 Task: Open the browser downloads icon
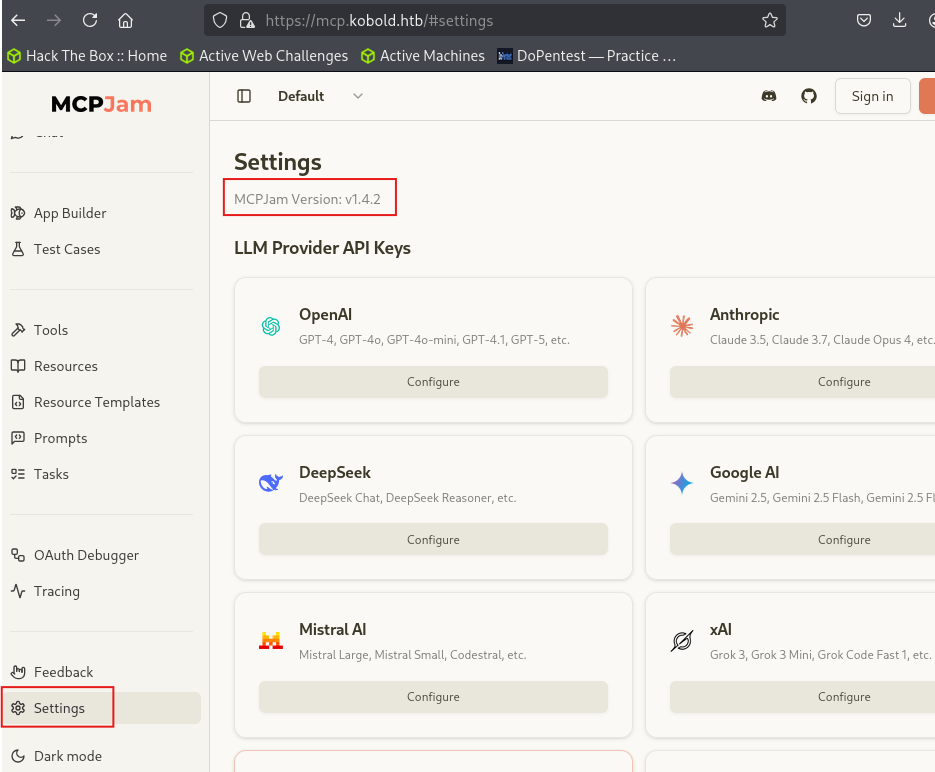[899, 20]
